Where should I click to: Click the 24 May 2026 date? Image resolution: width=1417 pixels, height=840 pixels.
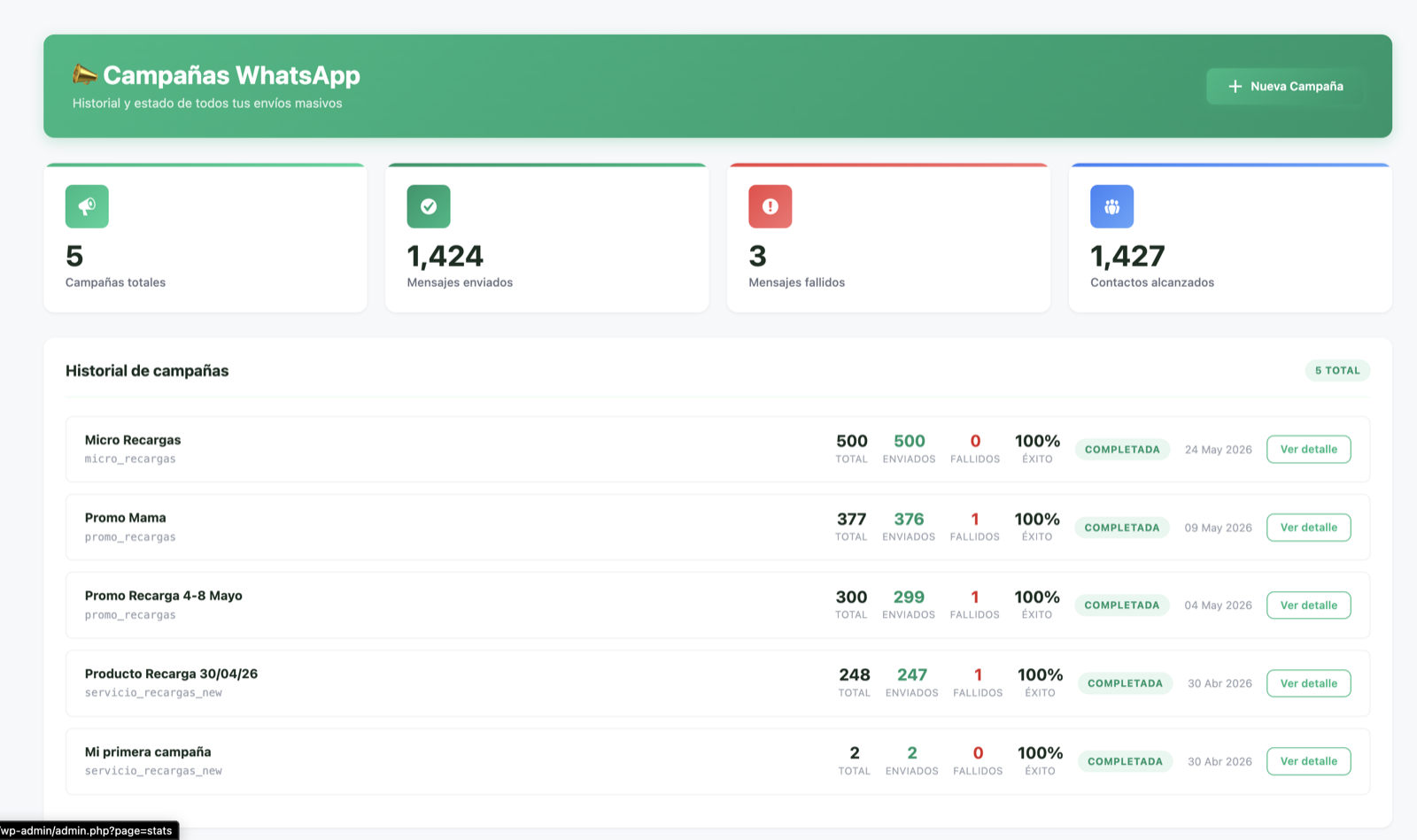1219,449
